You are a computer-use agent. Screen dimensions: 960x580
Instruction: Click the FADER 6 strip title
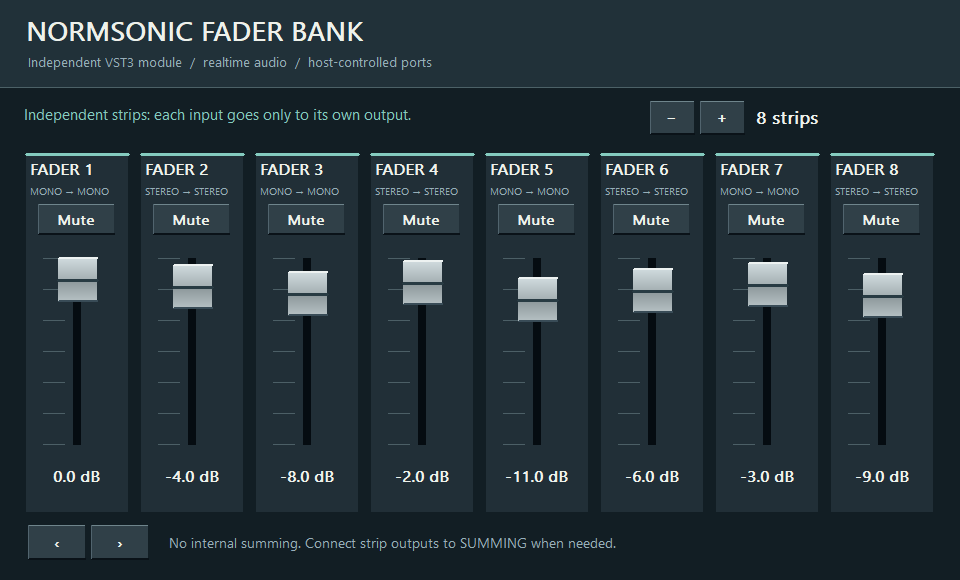click(637, 170)
